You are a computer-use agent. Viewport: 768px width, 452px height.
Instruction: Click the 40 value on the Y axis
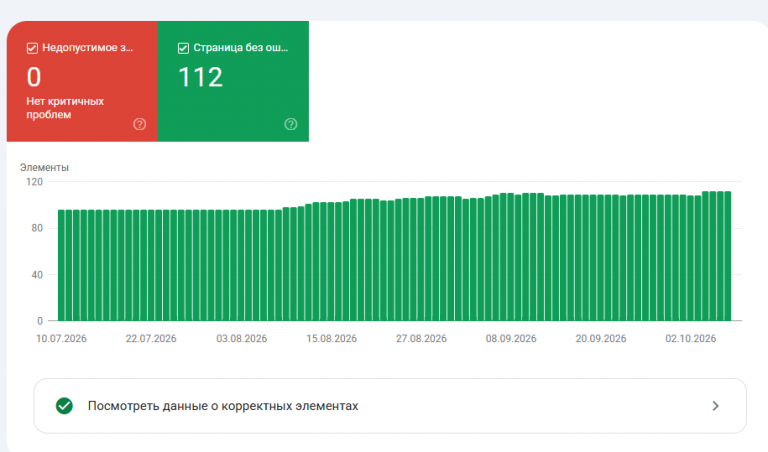(37, 275)
